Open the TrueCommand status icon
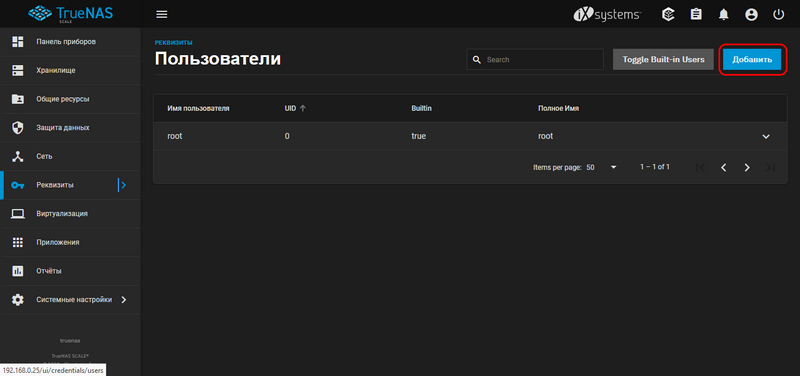 tap(668, 14)
